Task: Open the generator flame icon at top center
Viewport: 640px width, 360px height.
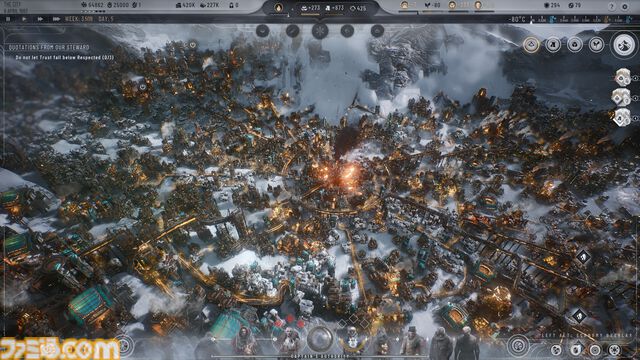Action: [278, 7]
